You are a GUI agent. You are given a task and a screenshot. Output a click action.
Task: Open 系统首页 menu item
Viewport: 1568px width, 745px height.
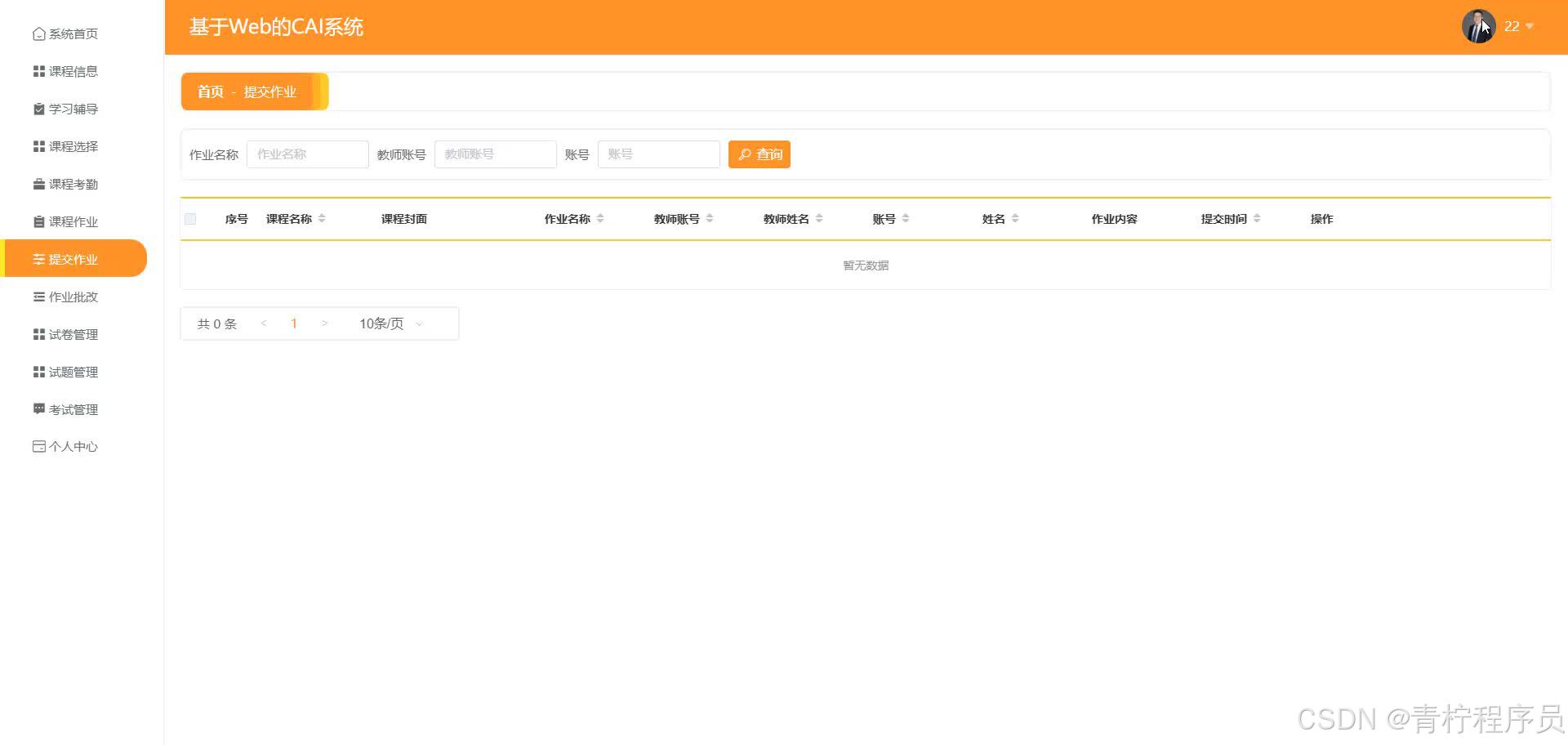[73, 33]
